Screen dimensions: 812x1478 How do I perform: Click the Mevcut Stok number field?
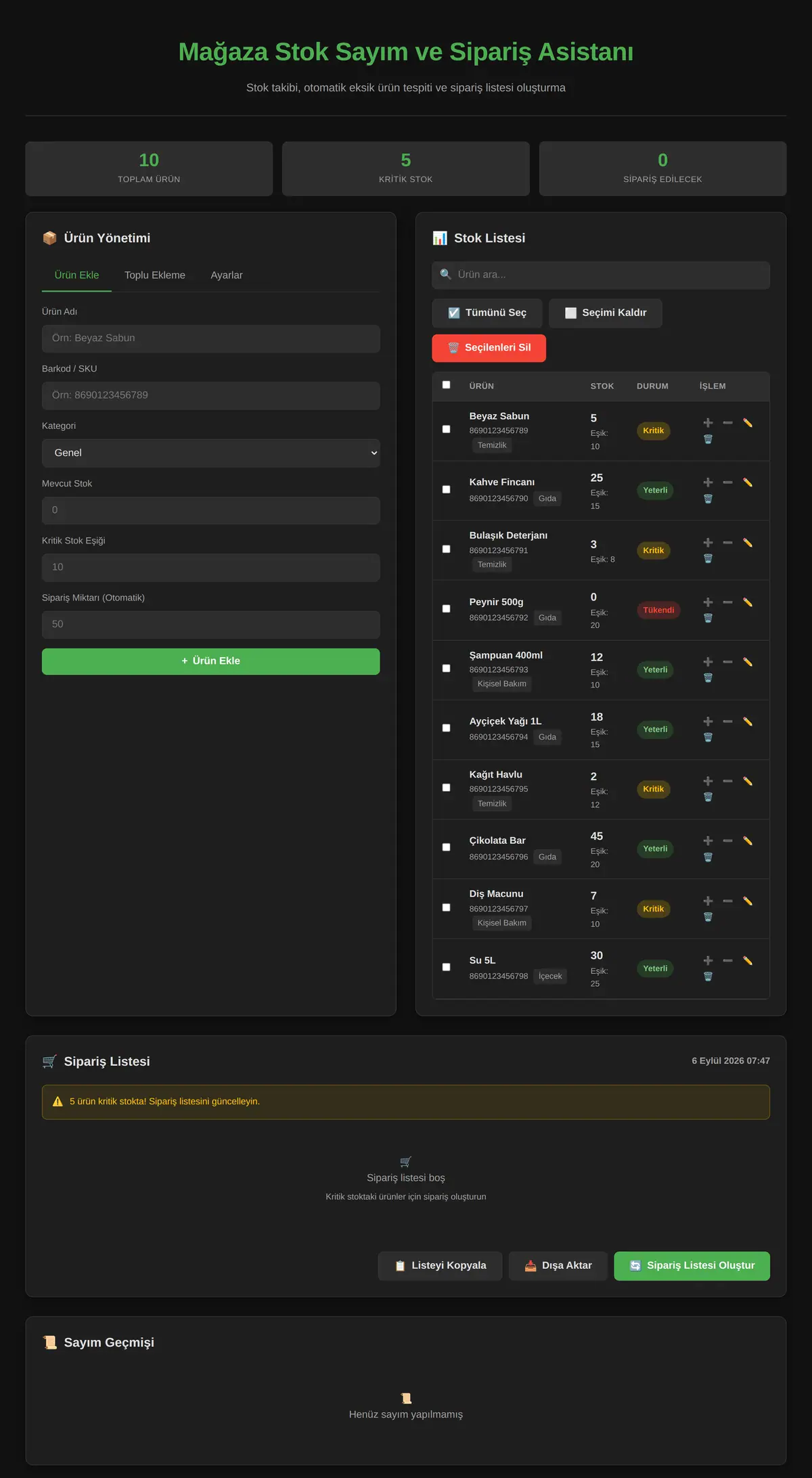(x=210, y=510)
